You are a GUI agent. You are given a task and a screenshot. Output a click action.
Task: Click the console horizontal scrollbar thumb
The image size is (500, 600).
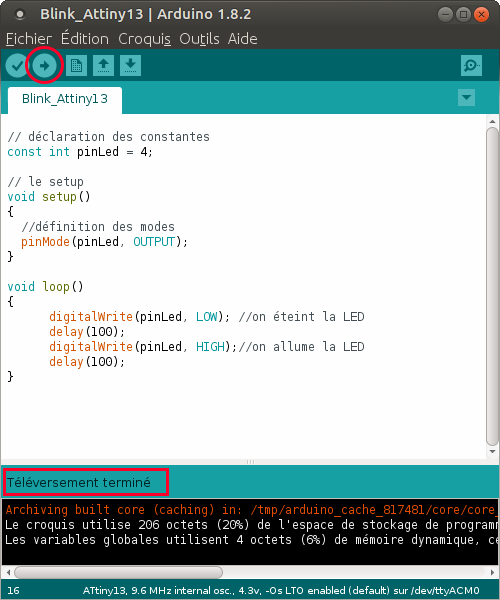pyautogui.click(x=119, y=572)
